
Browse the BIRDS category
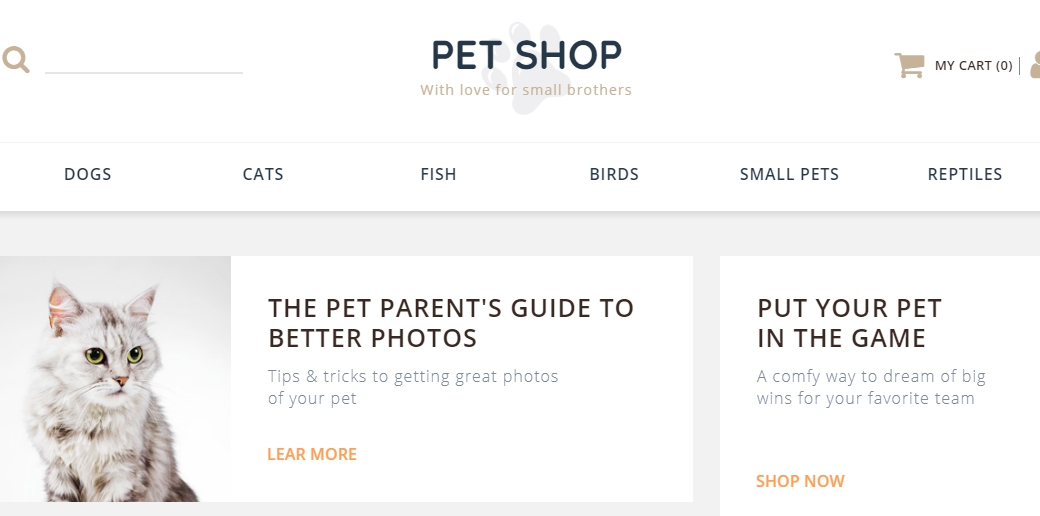click(614, 174)
